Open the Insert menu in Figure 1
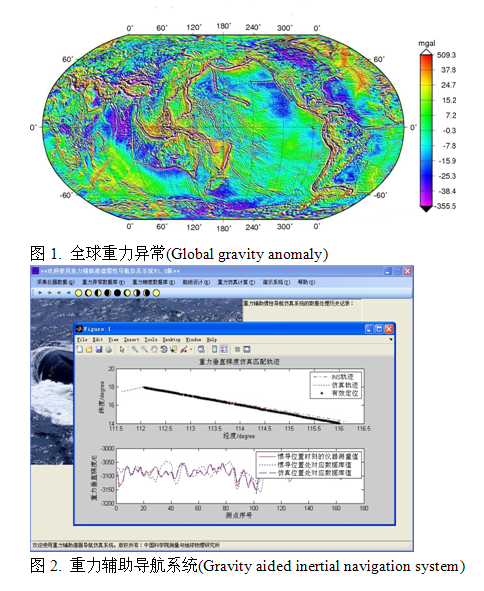 tap(131, 340)
